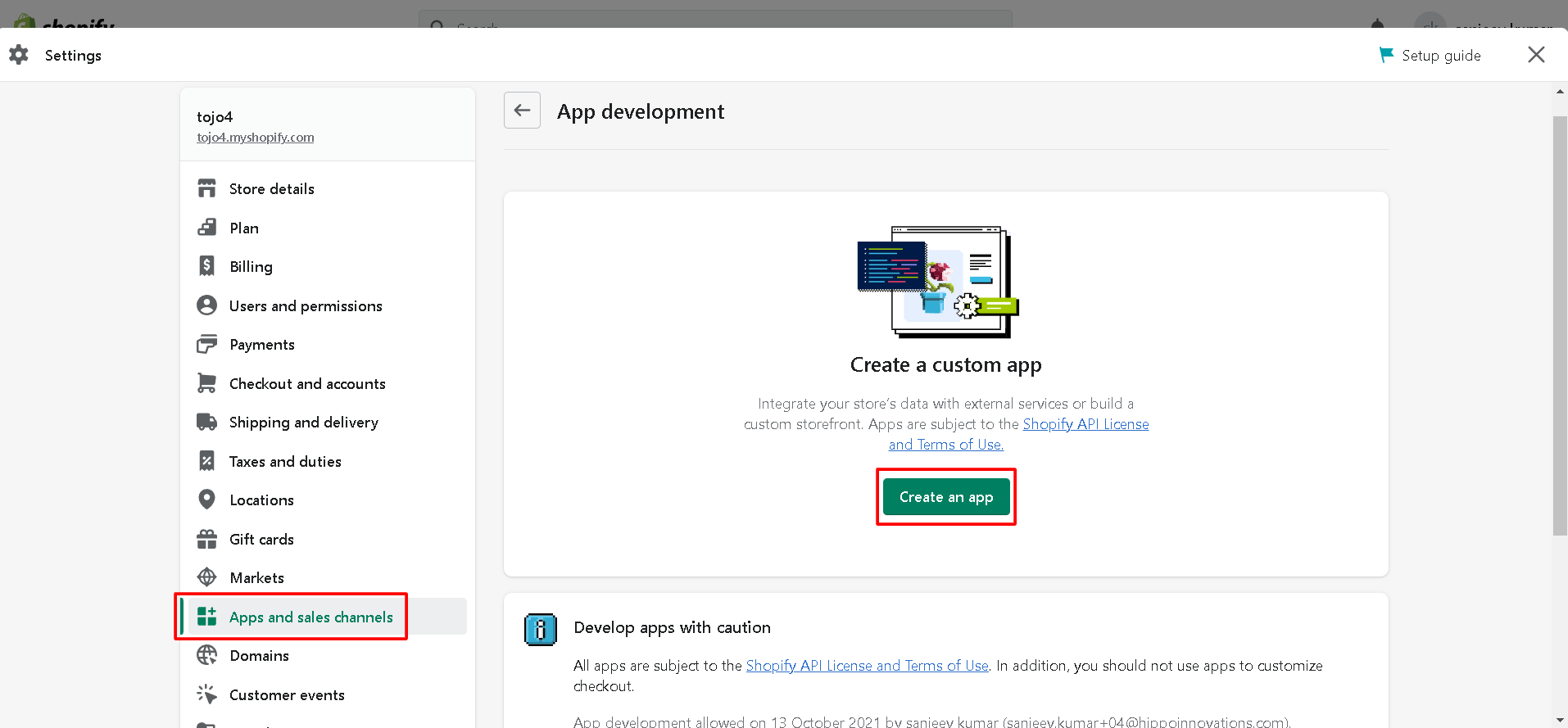Click the page vertical scrollbar thumb
This screenshot has width=1568, height=728.
(1560, 326)
